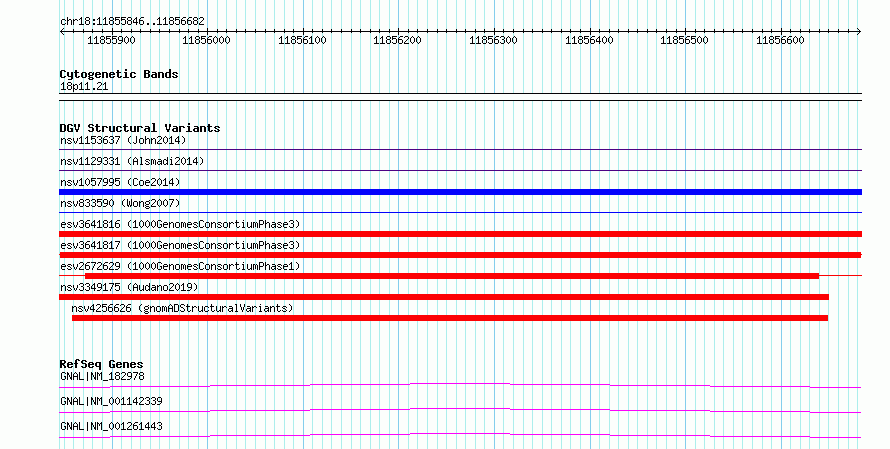890x449 pixels.
Task: Click the chr18:11855846..11856682 region label
Action: 132,22
